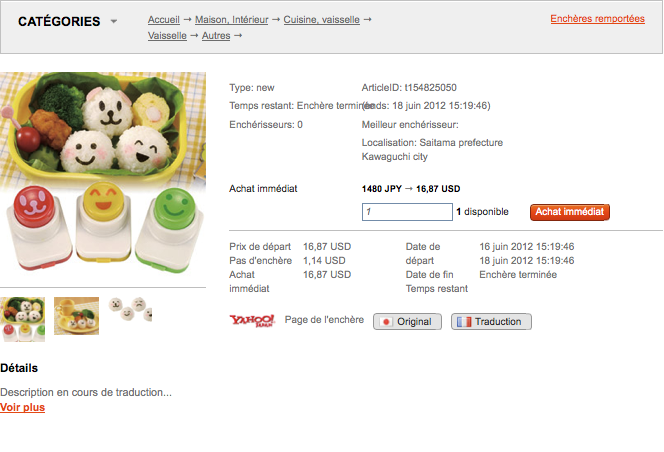
Task: Open the CATÉGORIES menu heading
Action: [59, 21]
